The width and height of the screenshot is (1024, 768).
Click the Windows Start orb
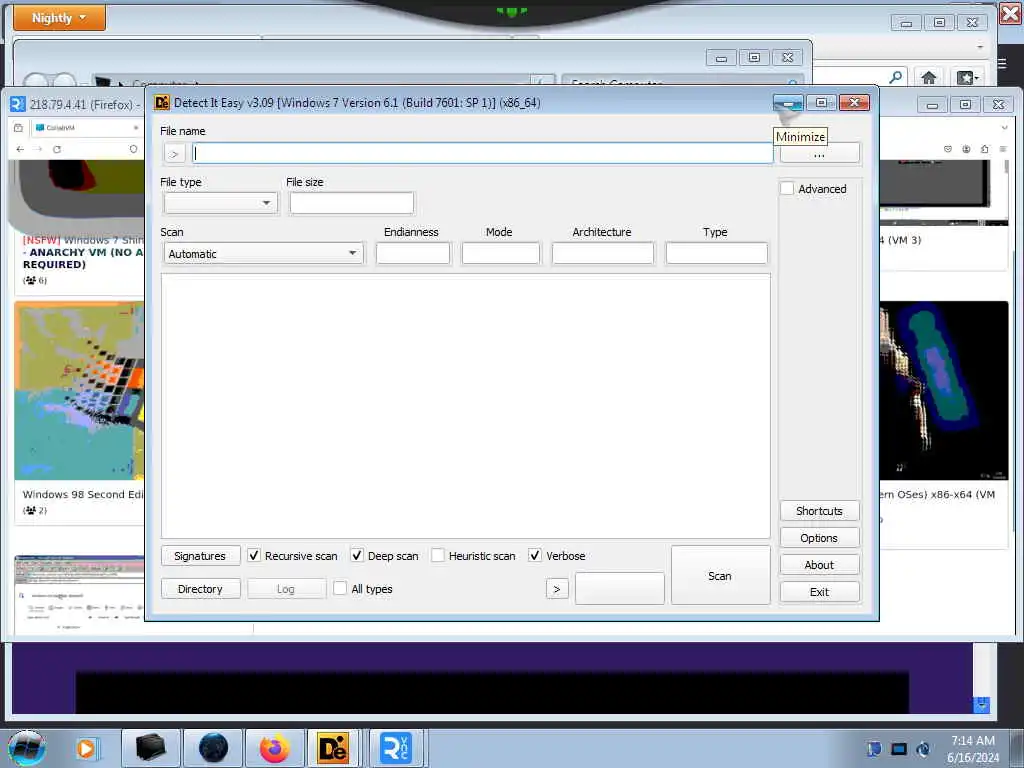tap(27, 748)
